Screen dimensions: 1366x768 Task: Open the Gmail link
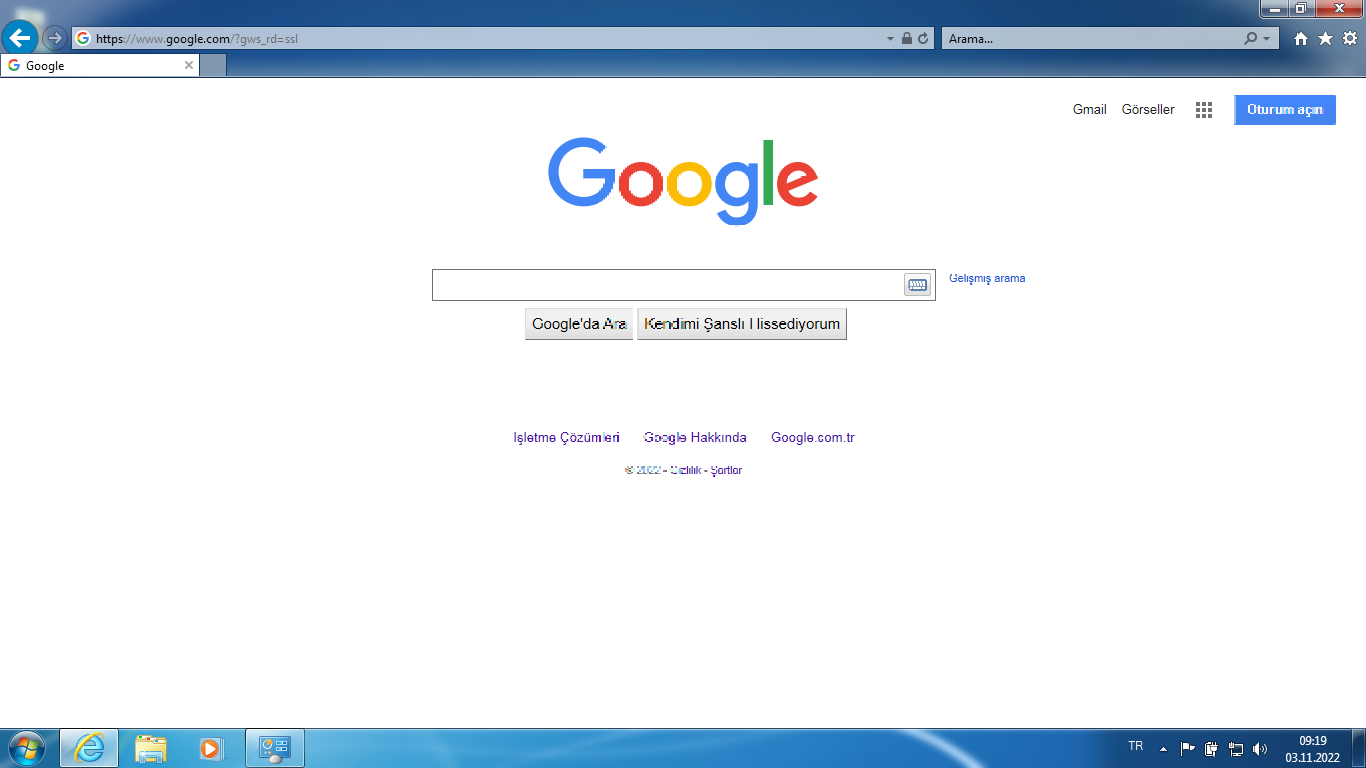(x=1090, y=110)
